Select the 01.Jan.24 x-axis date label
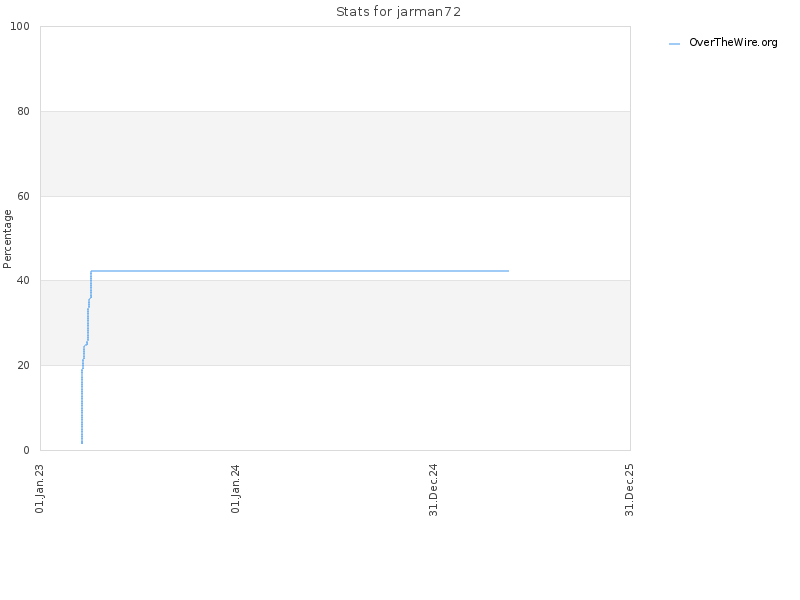Screen dimensions: 800x600 pyautogui.click(x=235, y=488)
